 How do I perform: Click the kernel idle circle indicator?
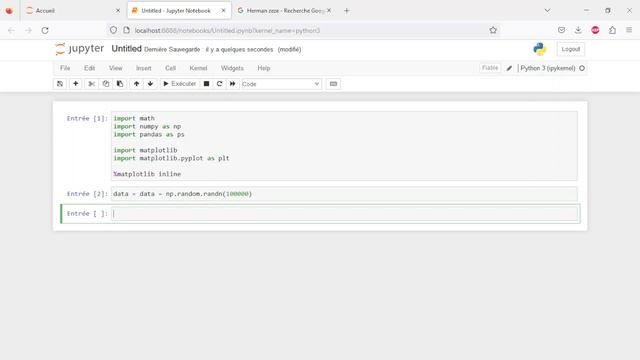(x=582, y=68)
